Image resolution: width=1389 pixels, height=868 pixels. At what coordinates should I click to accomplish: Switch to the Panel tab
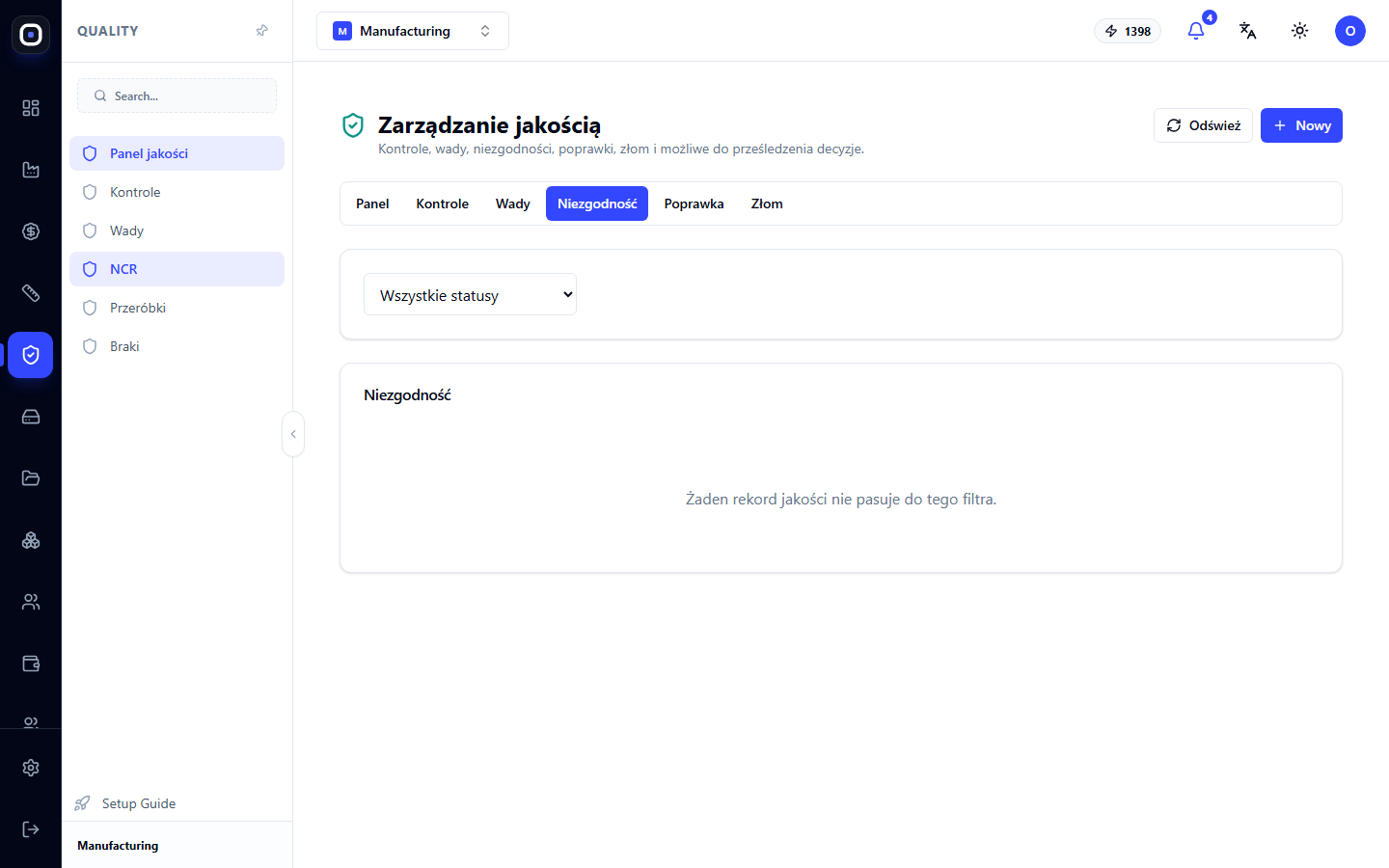[372, 203]
